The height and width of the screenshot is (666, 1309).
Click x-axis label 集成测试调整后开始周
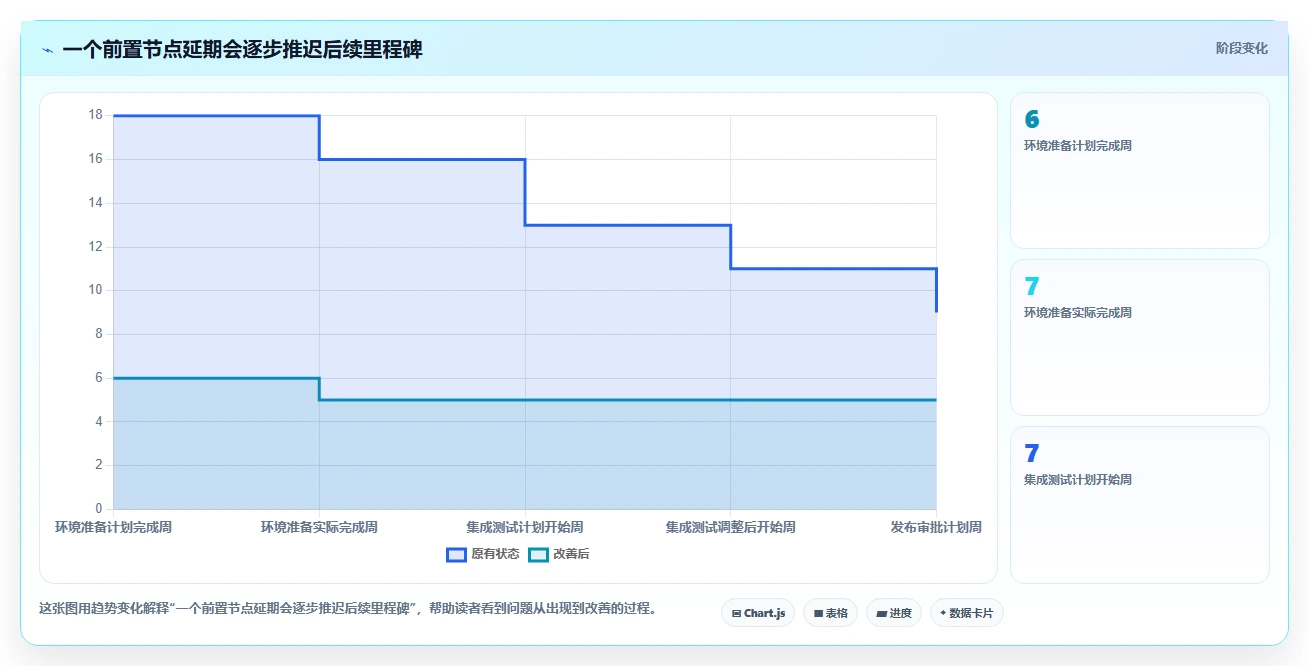click(731, 527)
